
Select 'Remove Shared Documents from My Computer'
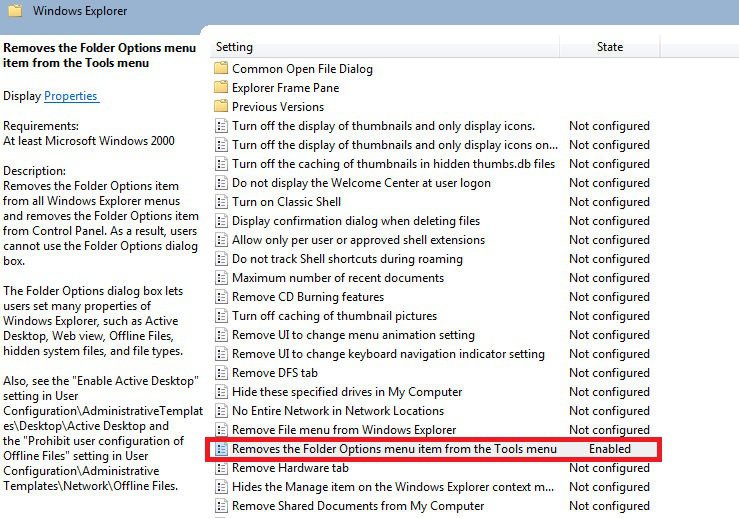click(358, 506)
